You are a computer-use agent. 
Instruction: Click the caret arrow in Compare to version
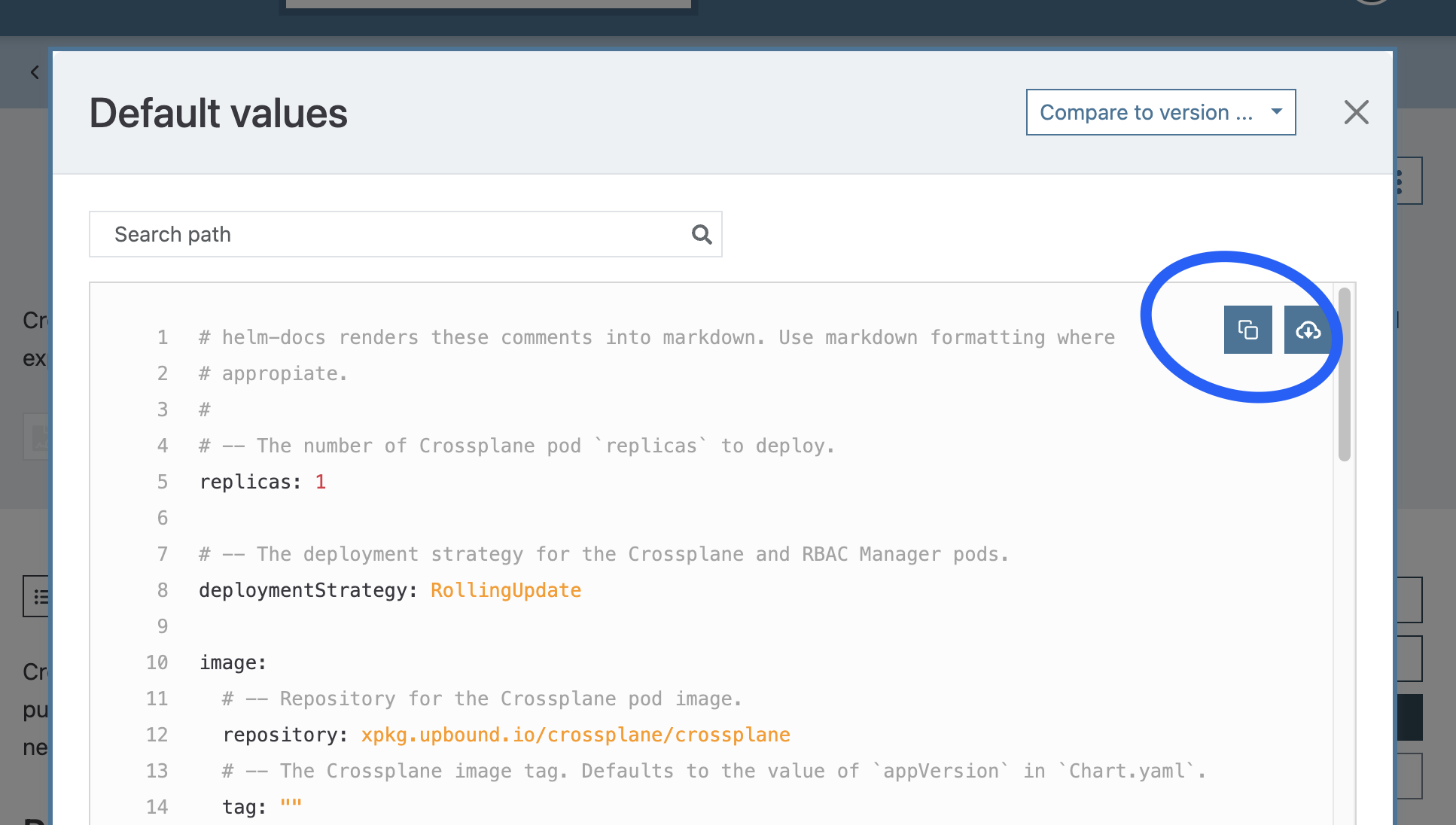[1276, 111]
